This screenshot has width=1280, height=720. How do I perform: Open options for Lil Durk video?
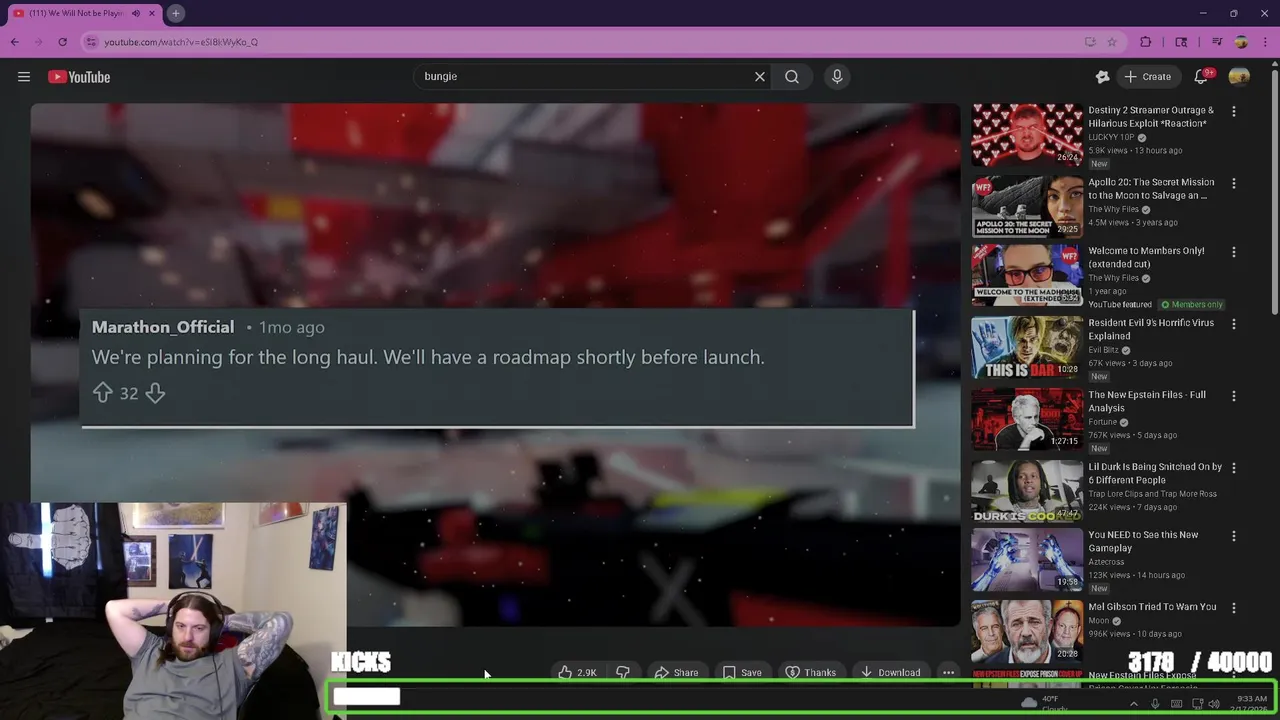coord(1233,468)
